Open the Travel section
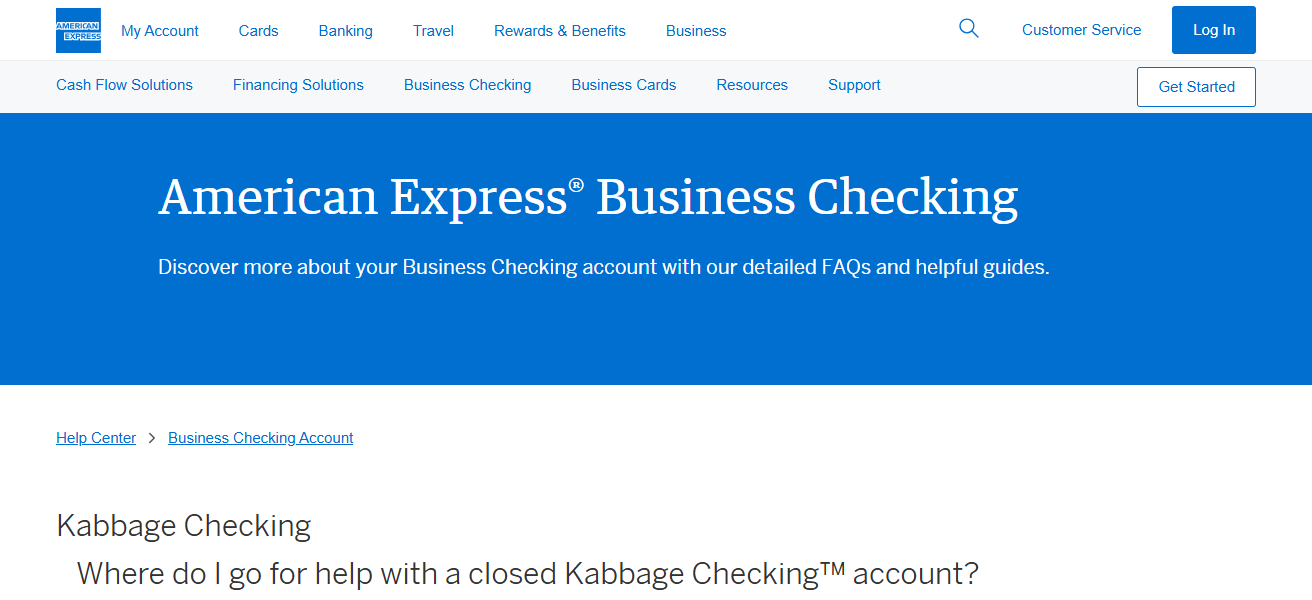The image size is (1312, 600). pyautogui.click(x=433, y=31)
